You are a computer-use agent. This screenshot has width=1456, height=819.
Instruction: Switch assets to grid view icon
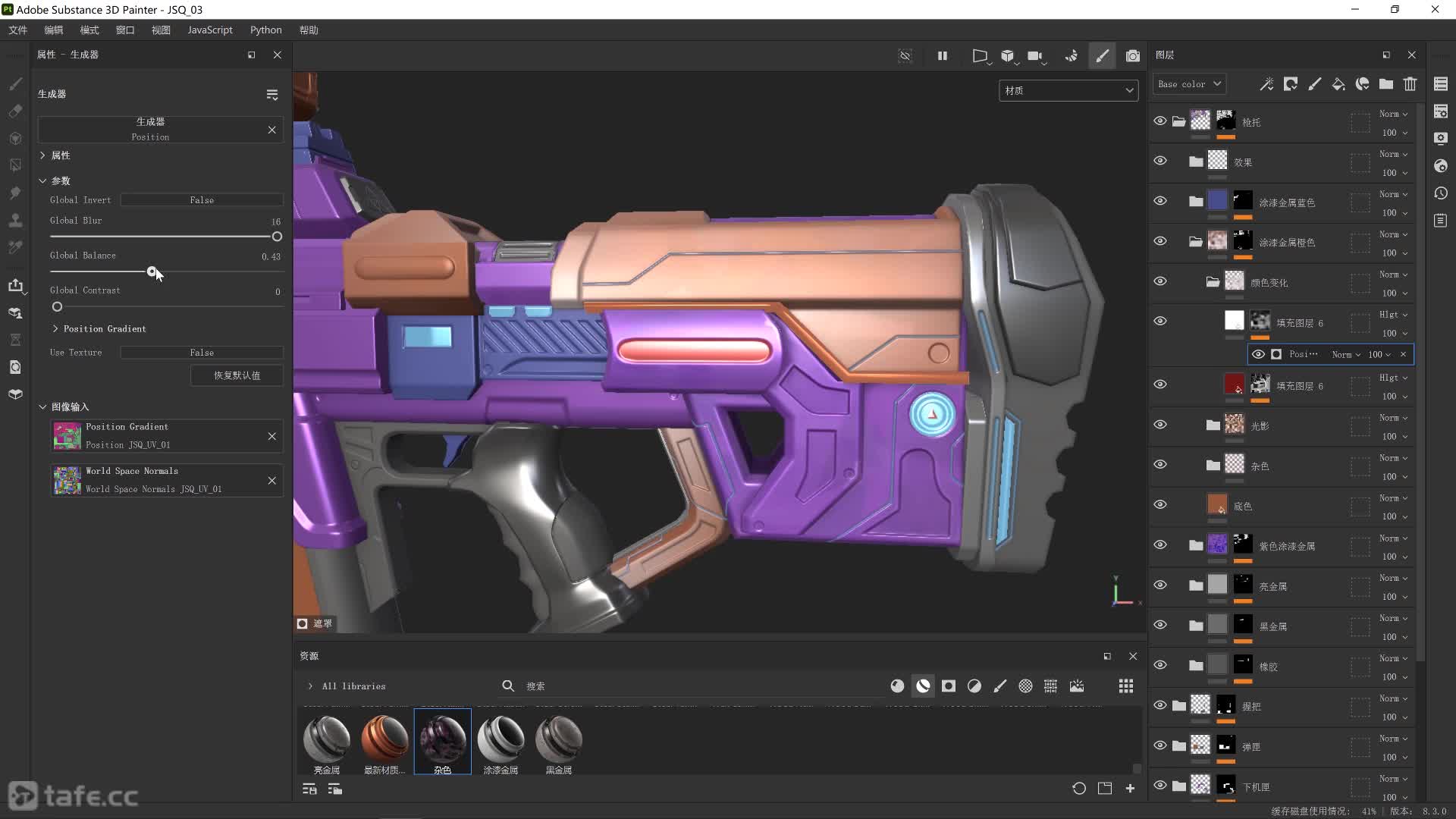pyautogui.click(x=1126, y=686)
